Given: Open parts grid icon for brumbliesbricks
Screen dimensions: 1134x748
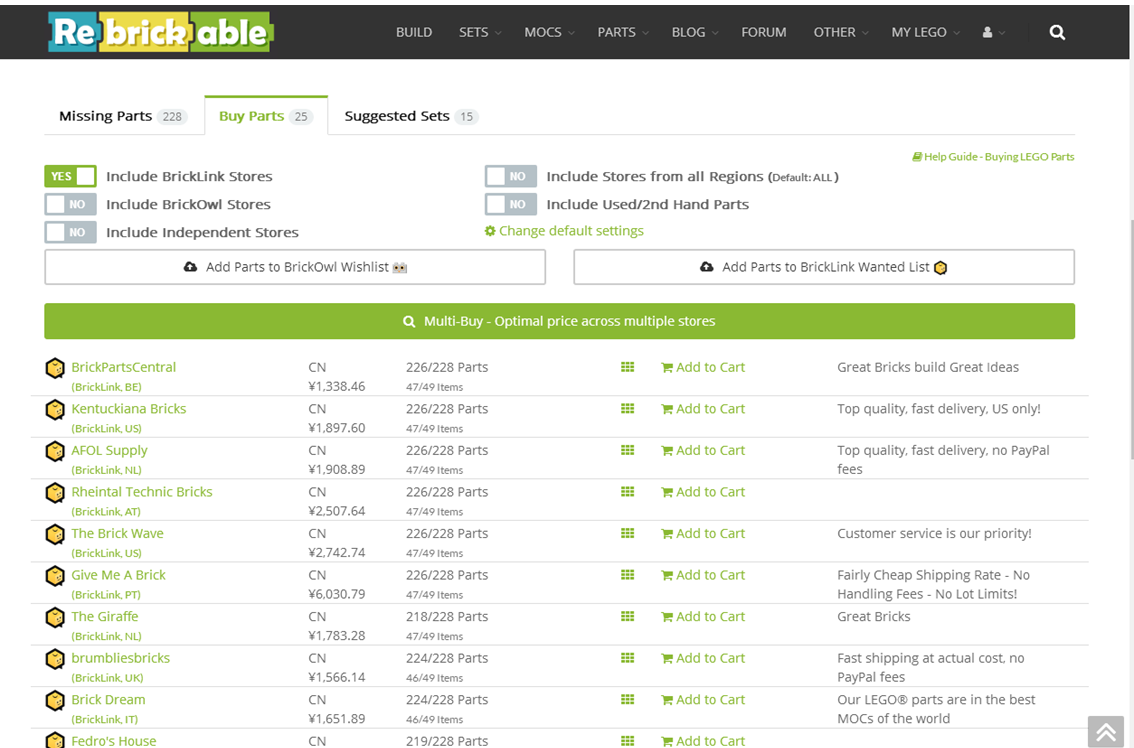Looking at the screenshot, I should pyautogui.click(x=627, y=658).
